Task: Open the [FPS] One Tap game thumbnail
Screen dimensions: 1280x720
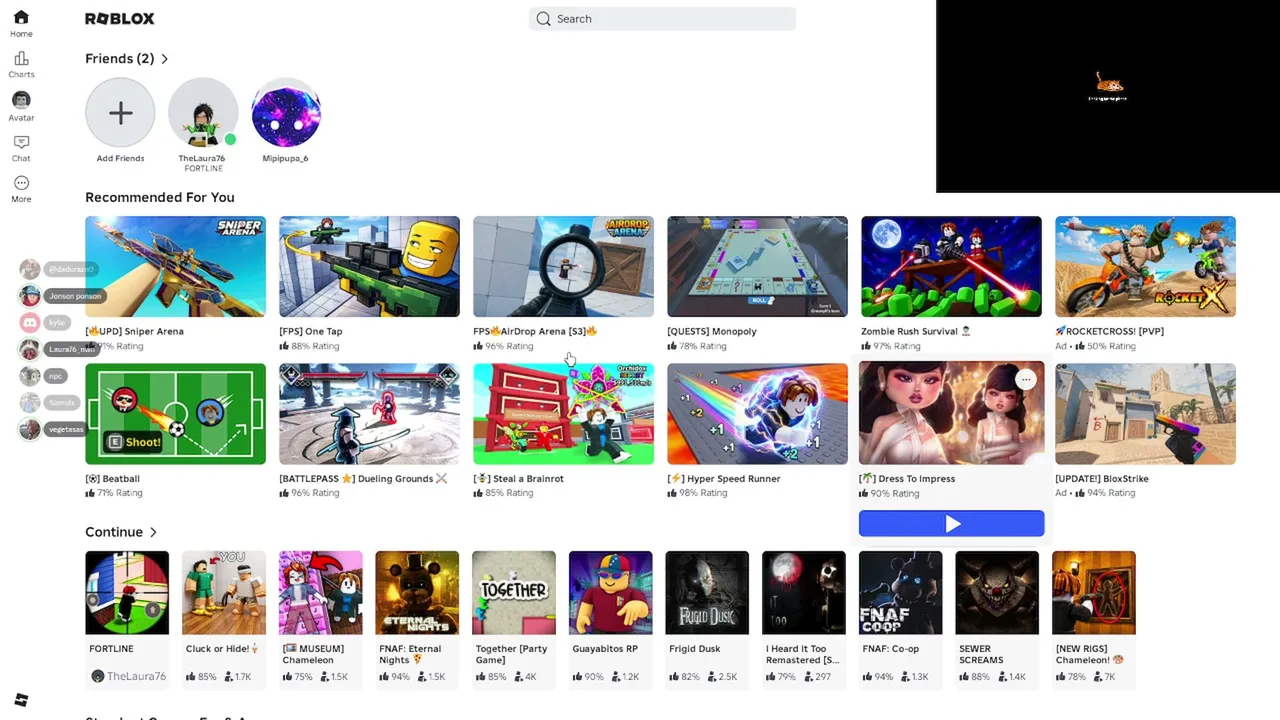Action: [369, 266]
